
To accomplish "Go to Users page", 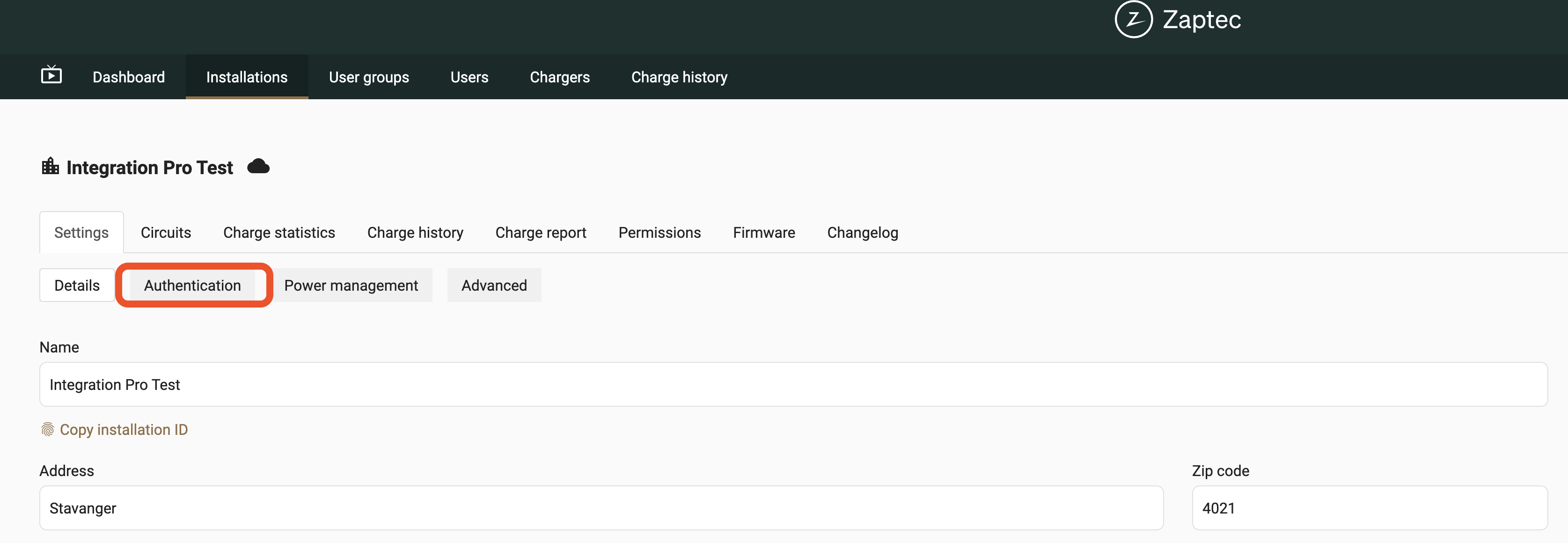I will (x=469, y=77).
